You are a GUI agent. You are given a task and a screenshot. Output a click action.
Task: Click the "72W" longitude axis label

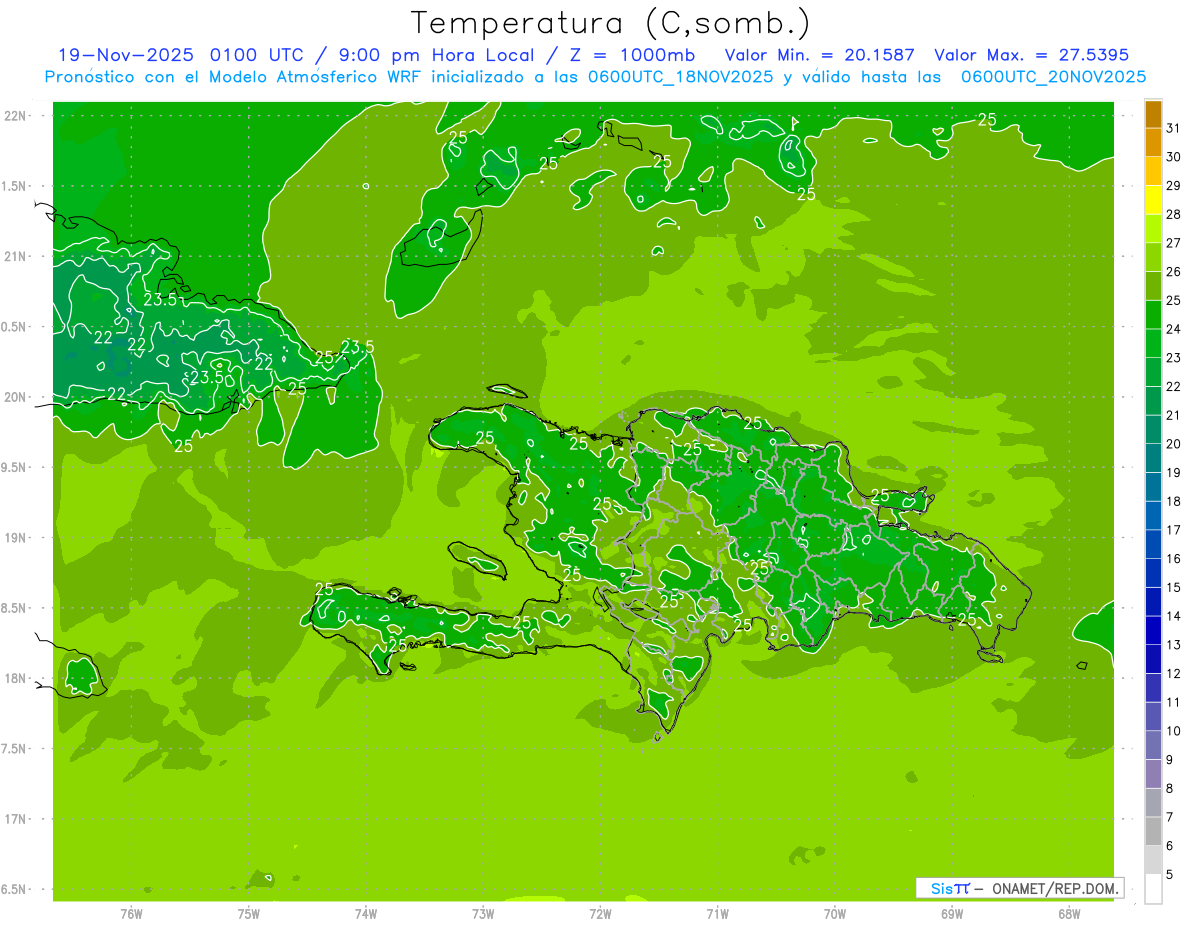click(600, 914)
